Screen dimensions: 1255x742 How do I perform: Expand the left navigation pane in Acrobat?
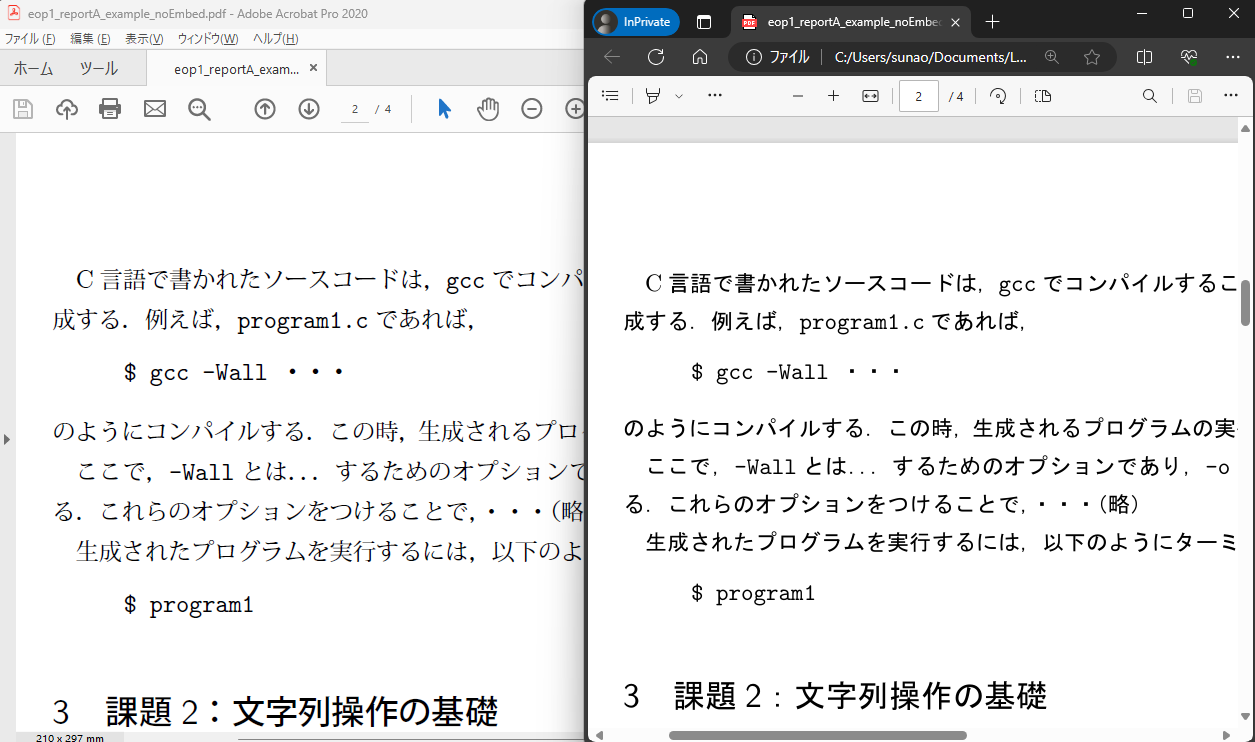tap(7, 438)
